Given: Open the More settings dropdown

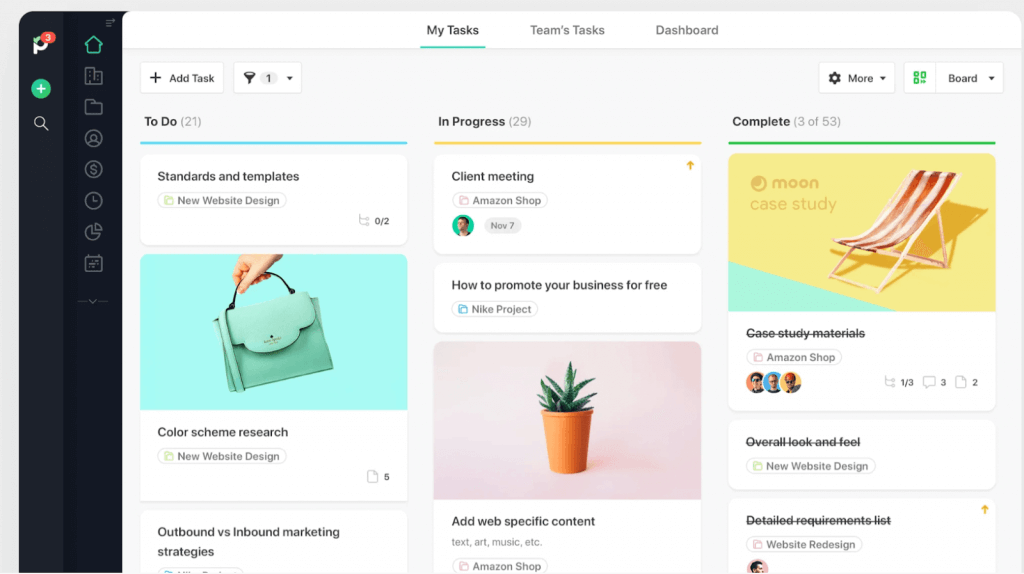Looking at the screenshot, I should click(x=857, y=78).
